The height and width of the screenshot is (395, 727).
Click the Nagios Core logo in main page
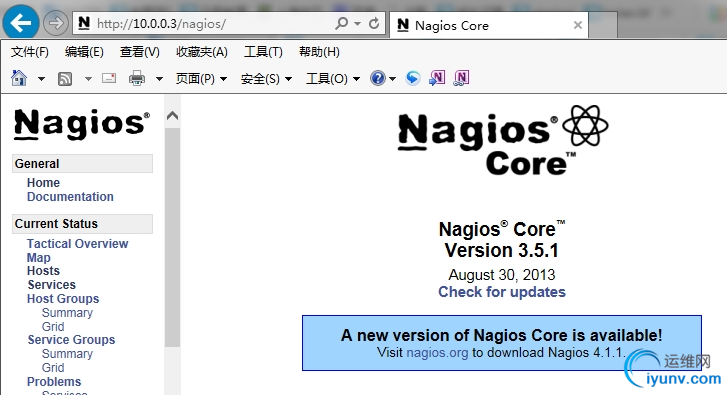pyautogui.click(x=503, y=140)
